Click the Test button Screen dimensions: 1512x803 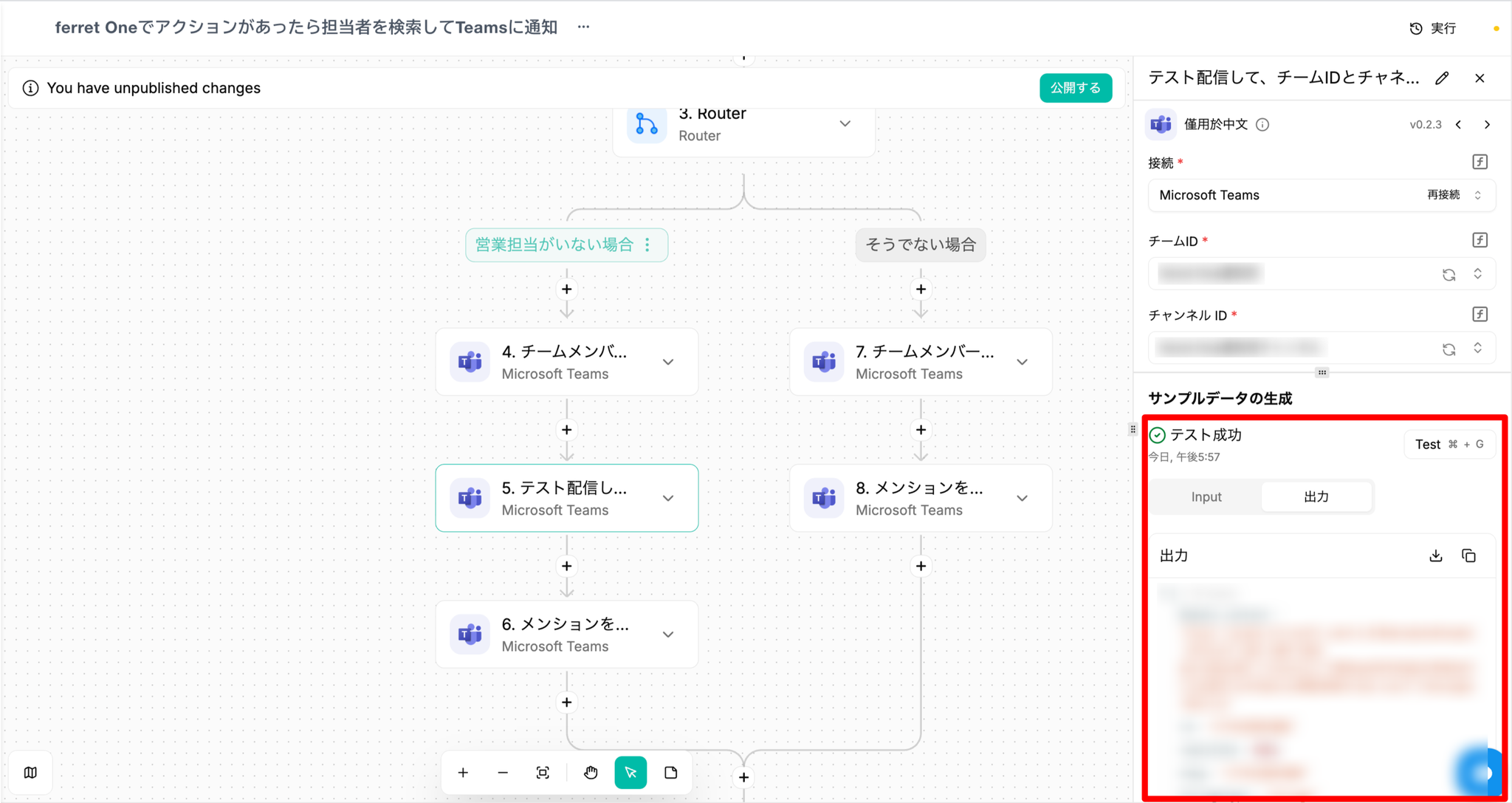click(1449, 444)
